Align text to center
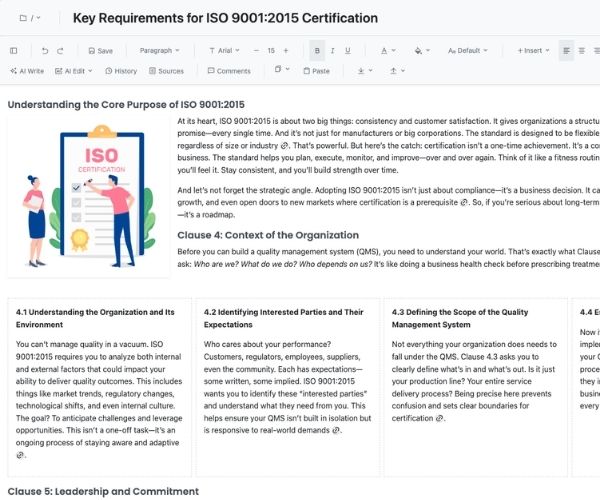This screenshot has height=500, width=600. [x=582, y=50]
